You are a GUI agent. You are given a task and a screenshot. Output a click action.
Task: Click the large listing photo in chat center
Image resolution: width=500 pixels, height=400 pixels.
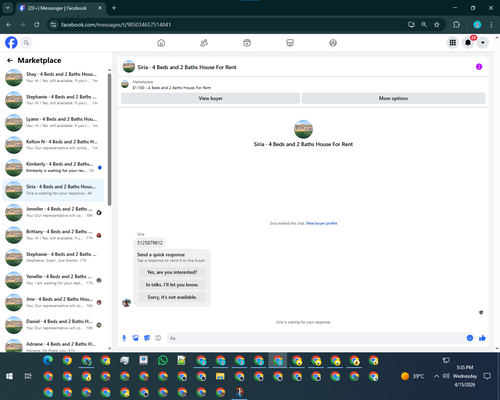coord(303,129)
